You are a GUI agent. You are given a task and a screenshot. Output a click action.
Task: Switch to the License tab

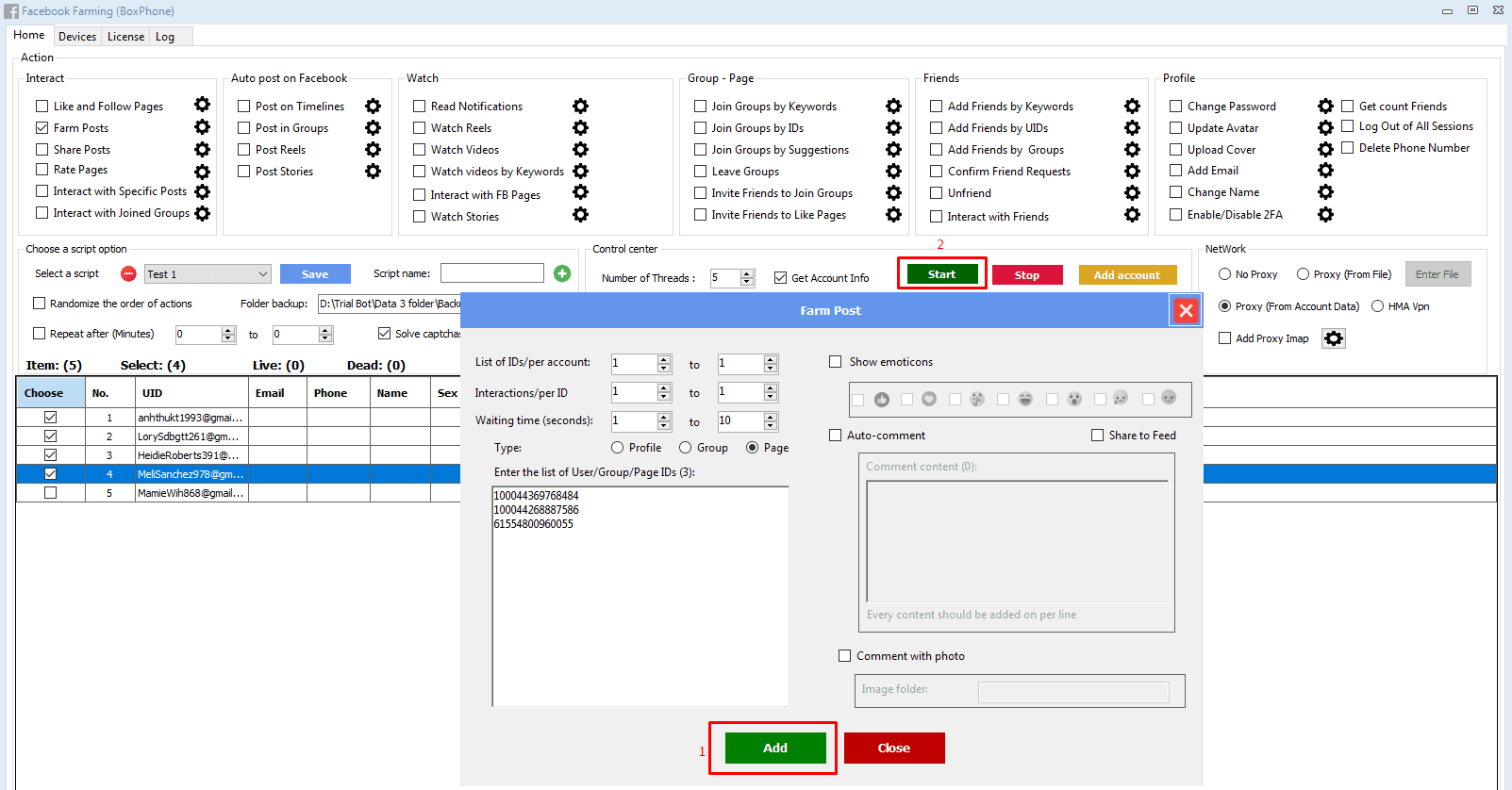click(125, 36)
